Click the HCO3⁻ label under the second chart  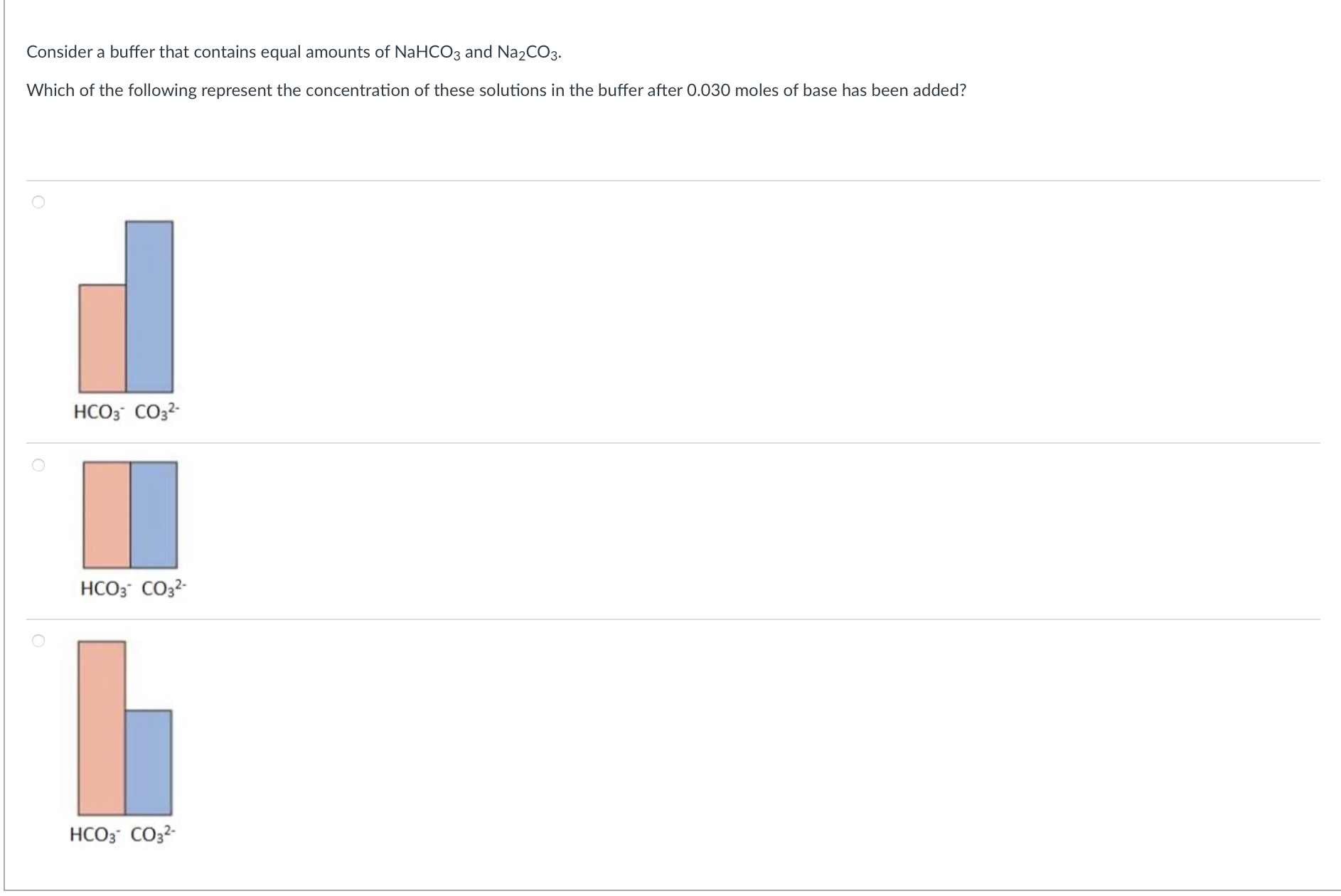click(104, 589)
